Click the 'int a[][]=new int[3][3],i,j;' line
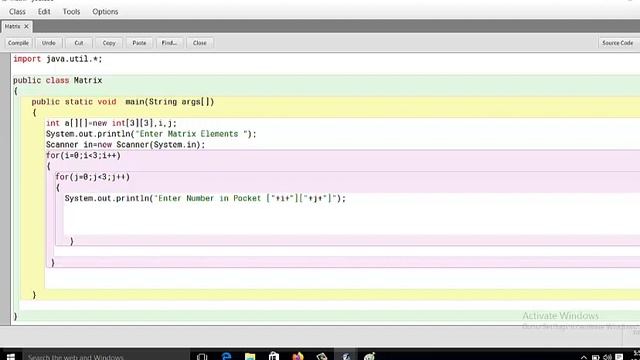640x360 pixels. (x=111, y=123)
